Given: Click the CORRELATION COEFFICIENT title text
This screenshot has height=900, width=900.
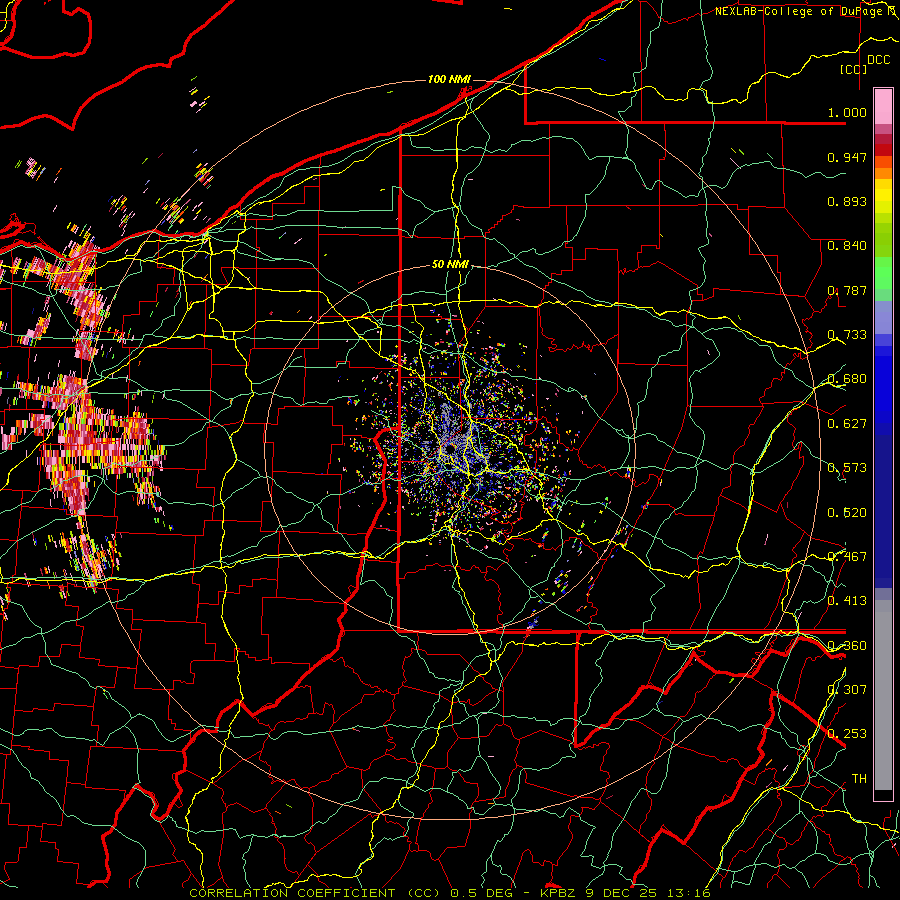Looking at the screenshot, I should [x=292, y=893].
